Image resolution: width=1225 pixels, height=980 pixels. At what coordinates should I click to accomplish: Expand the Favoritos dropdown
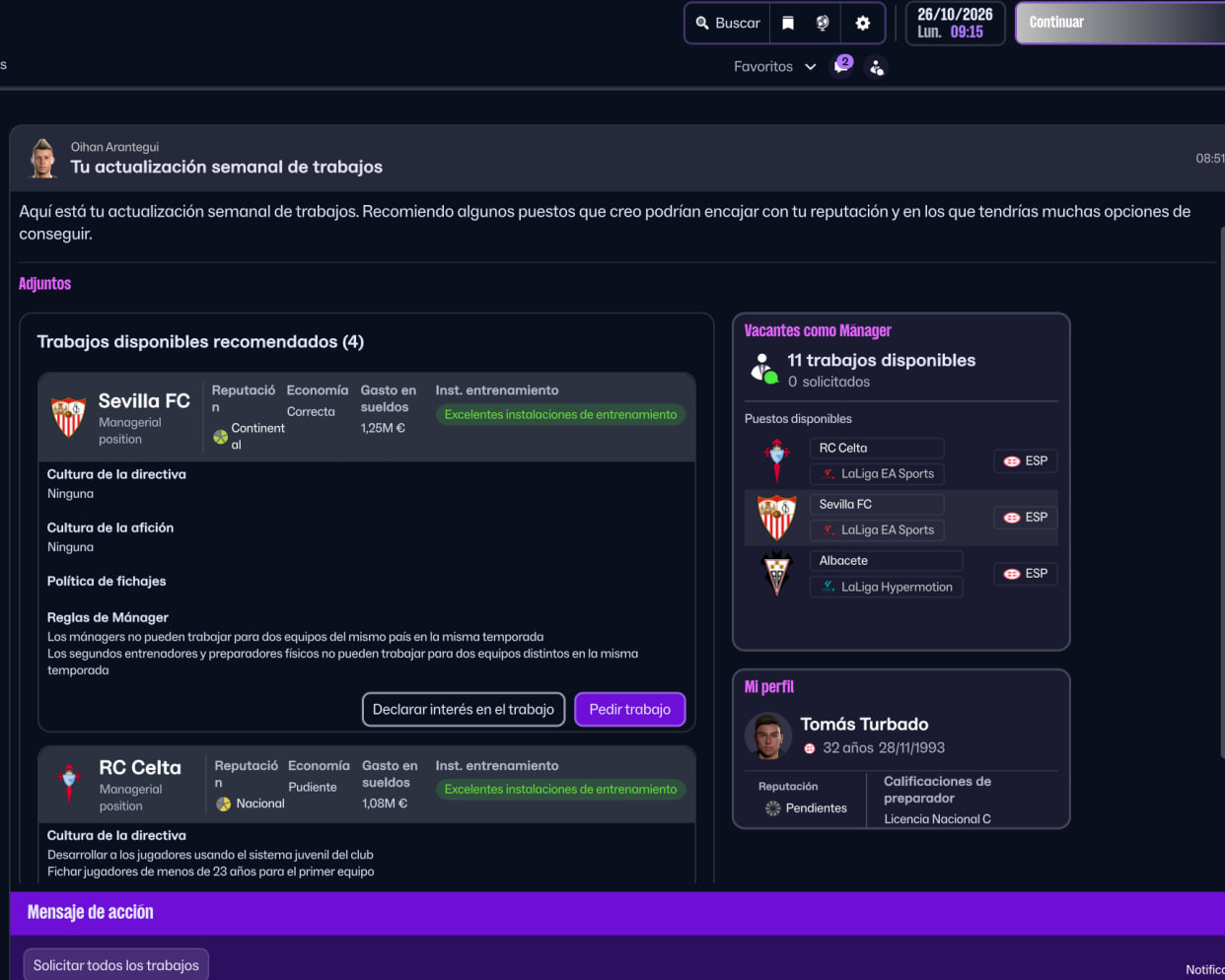(775, 66)
